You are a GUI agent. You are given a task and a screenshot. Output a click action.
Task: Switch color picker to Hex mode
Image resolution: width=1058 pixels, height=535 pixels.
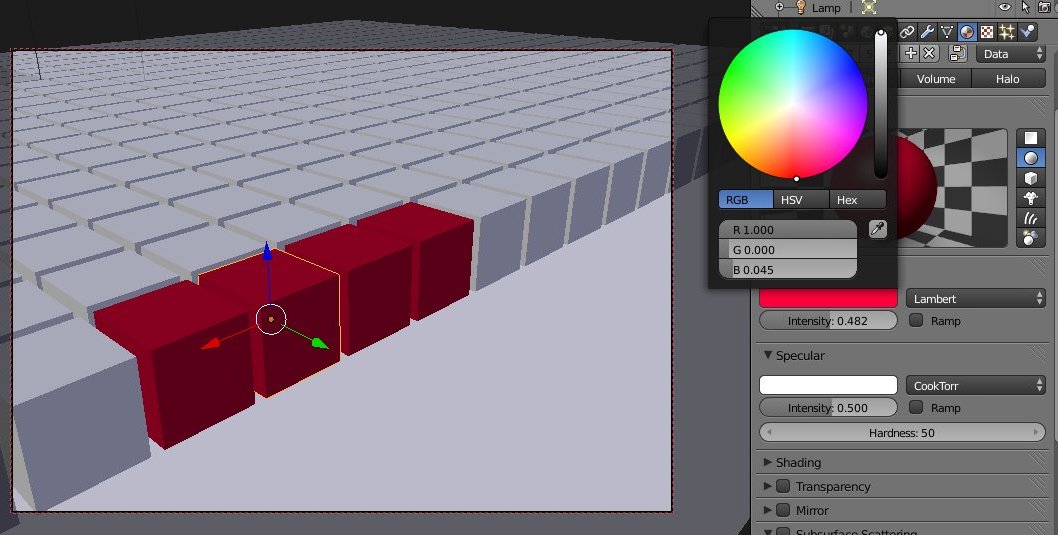click(858, 200)
